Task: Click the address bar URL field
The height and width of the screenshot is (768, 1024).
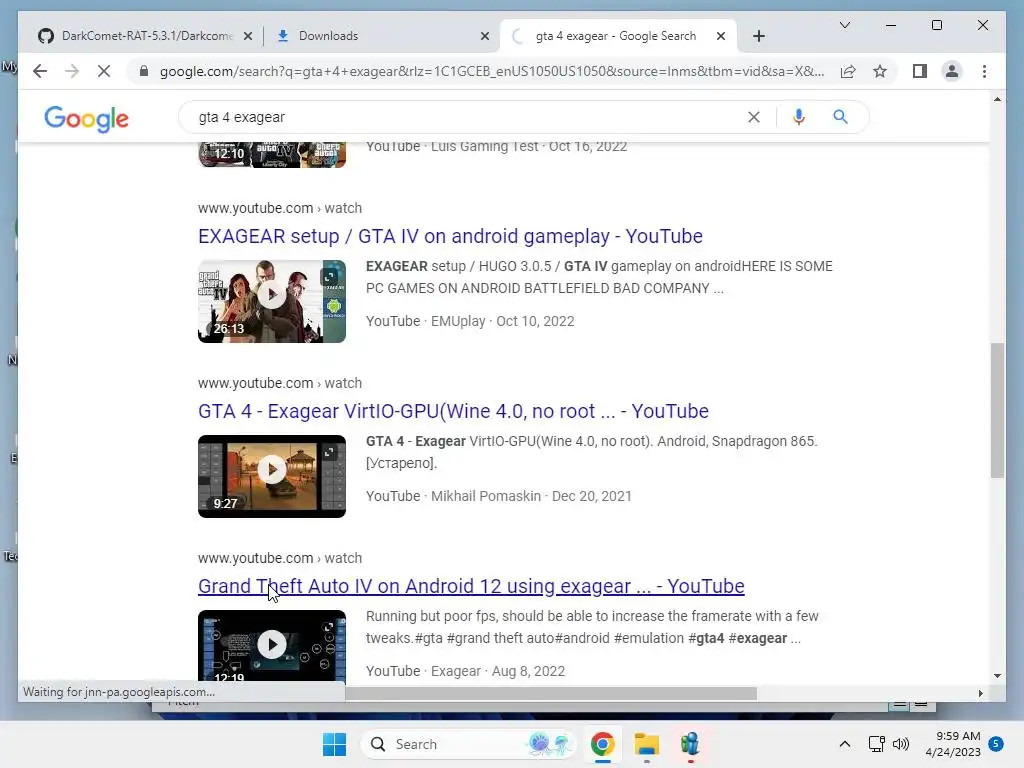Action: click(491, 71)
